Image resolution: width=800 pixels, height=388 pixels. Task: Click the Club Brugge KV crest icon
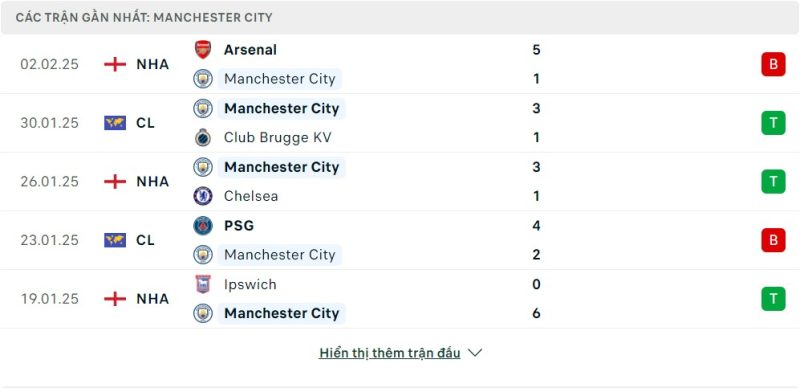pos(203,137)
